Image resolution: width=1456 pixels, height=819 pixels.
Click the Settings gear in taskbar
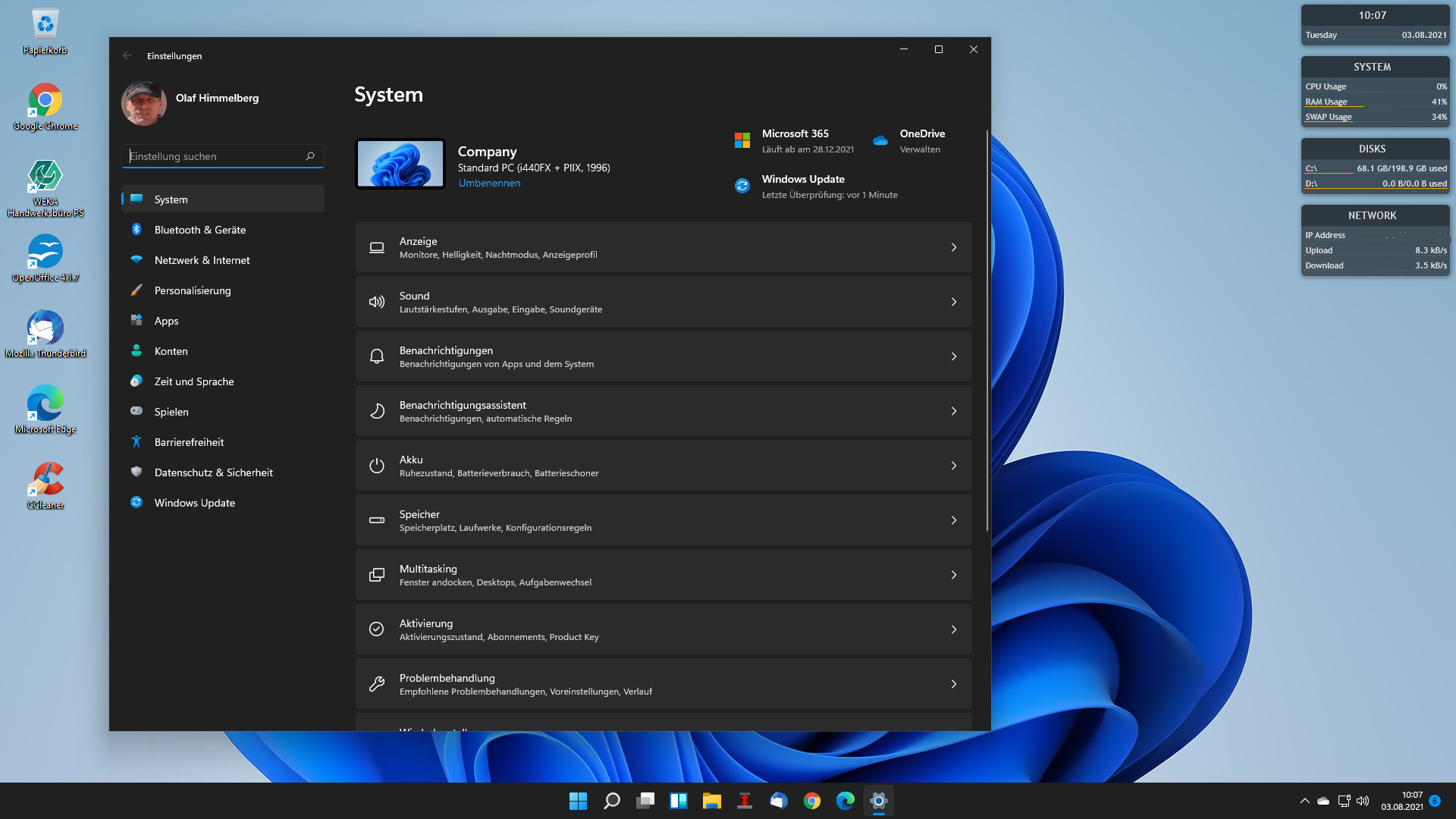[x=878, y=801]
